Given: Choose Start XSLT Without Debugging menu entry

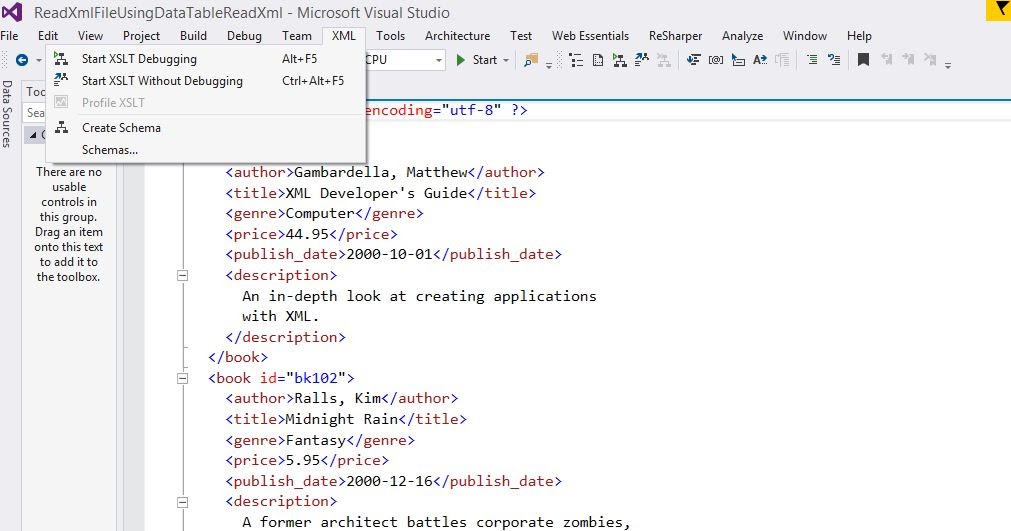Looking at the screenshot, I should pyautogui.click(x=206, y=81).
